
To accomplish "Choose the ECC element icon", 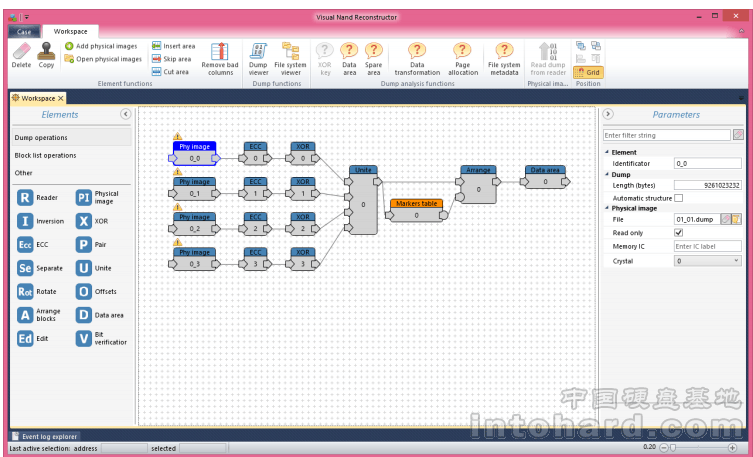I will click(x=25, y=245).
